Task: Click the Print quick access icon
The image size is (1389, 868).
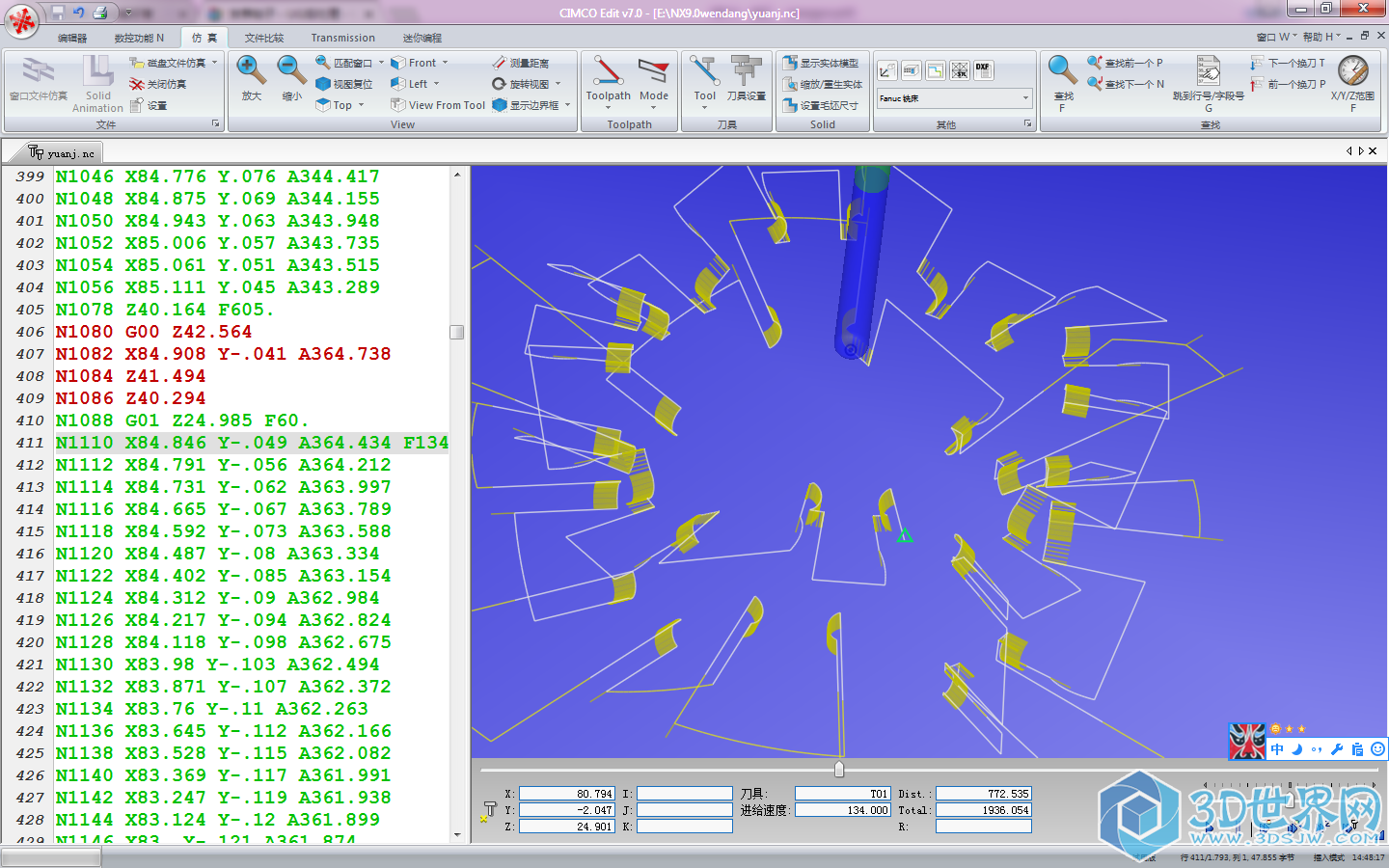Action: coord(100,13)
